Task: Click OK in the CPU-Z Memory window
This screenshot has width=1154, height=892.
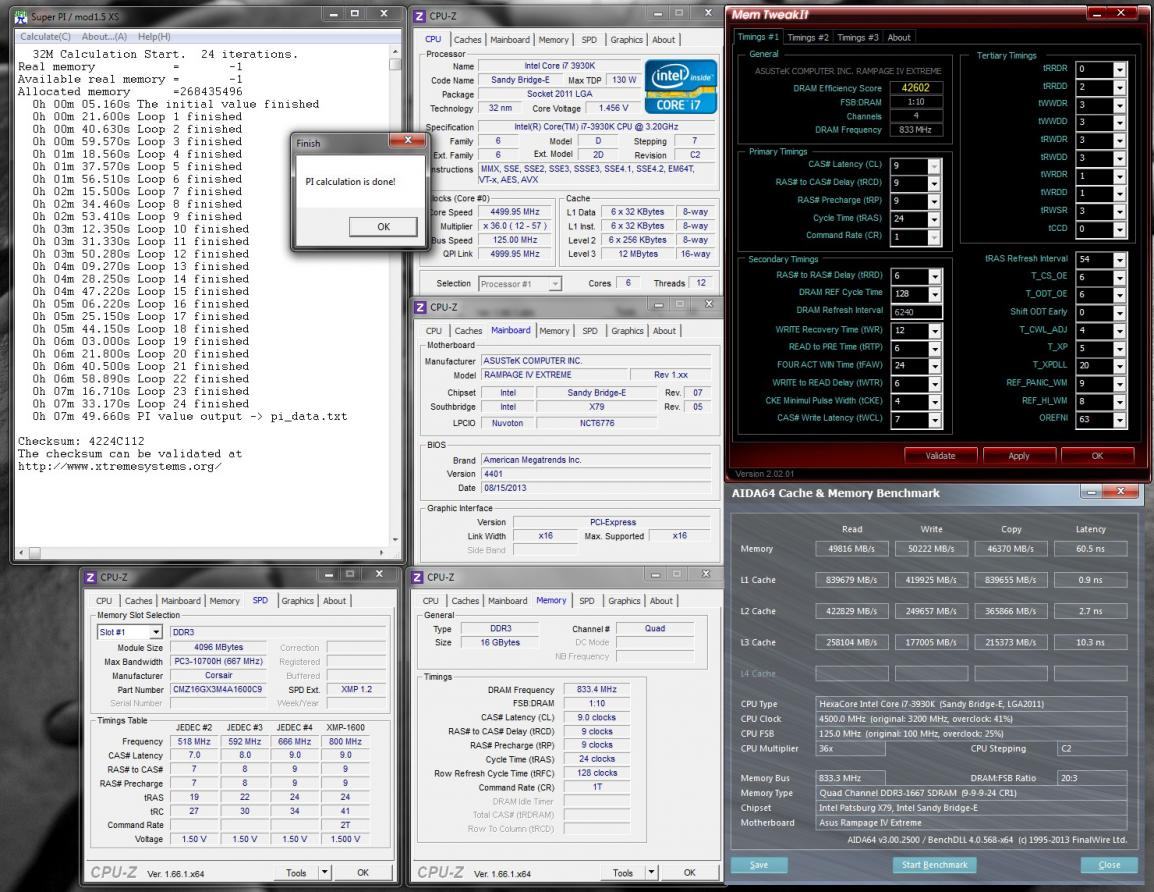Action: click(690, 872)
